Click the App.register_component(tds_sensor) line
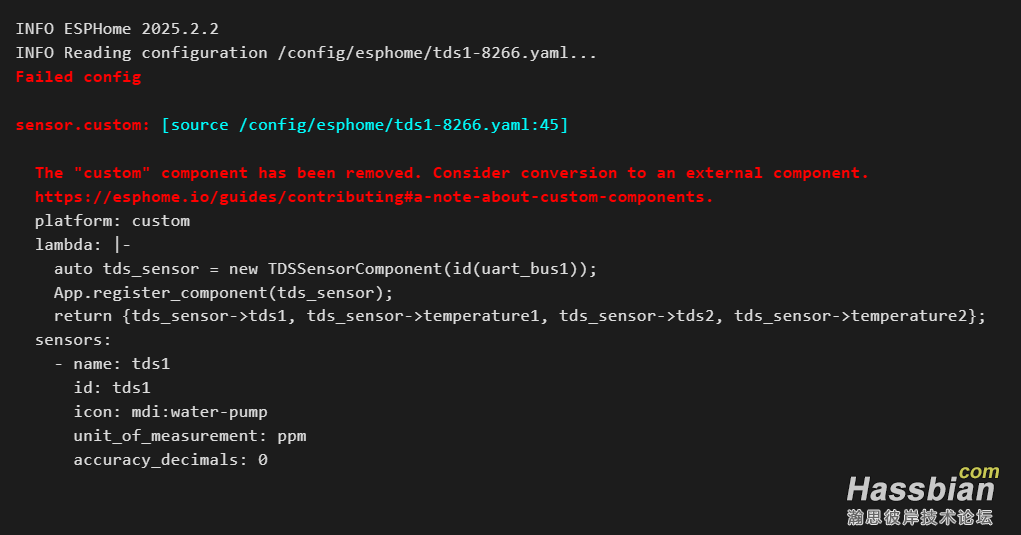This screenshot has height=535, width=1021. coord(223,293)
